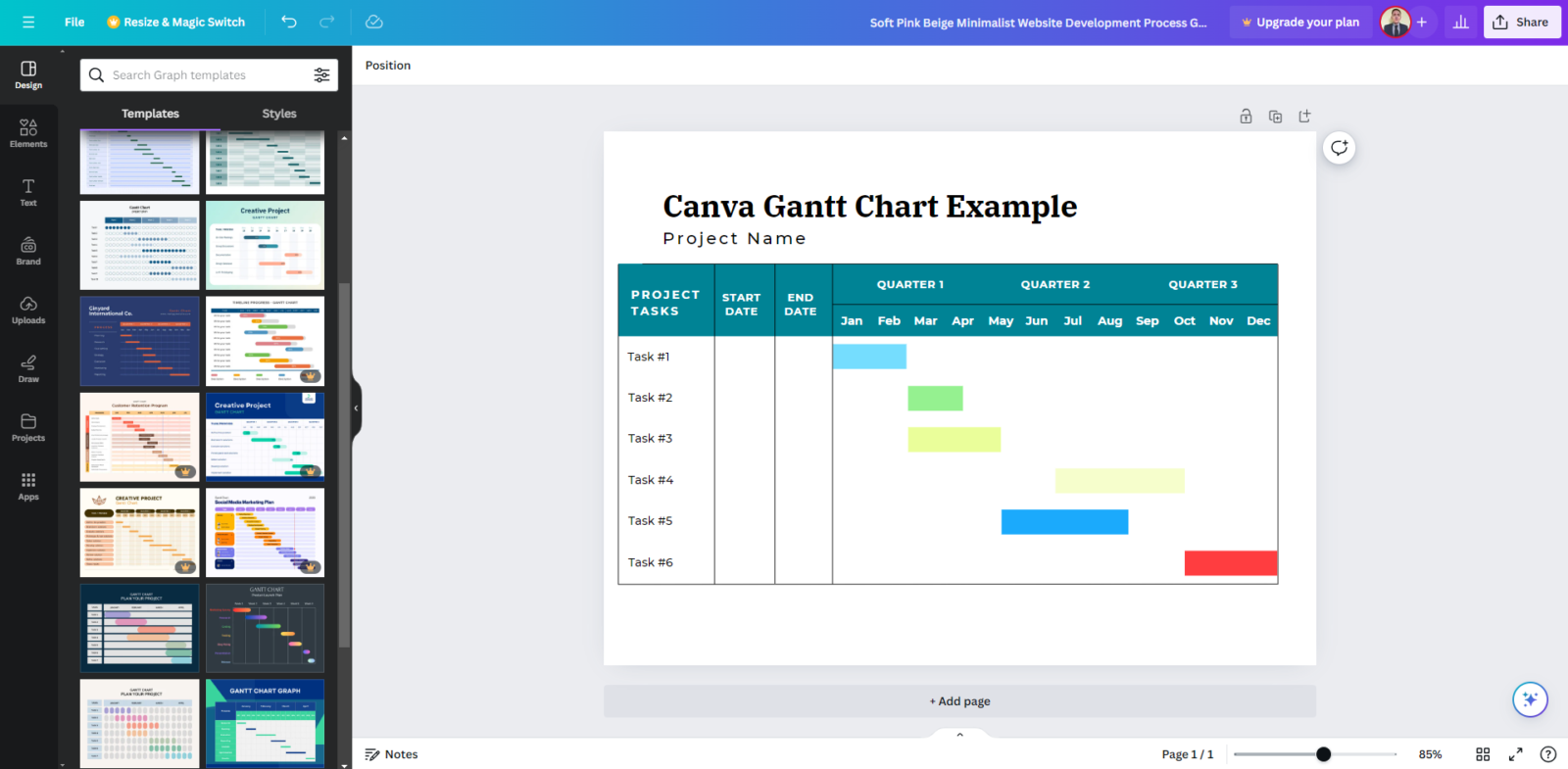Open the Elements sidebar panel
The image size is (1568, 769).
(x=28, y=134)
